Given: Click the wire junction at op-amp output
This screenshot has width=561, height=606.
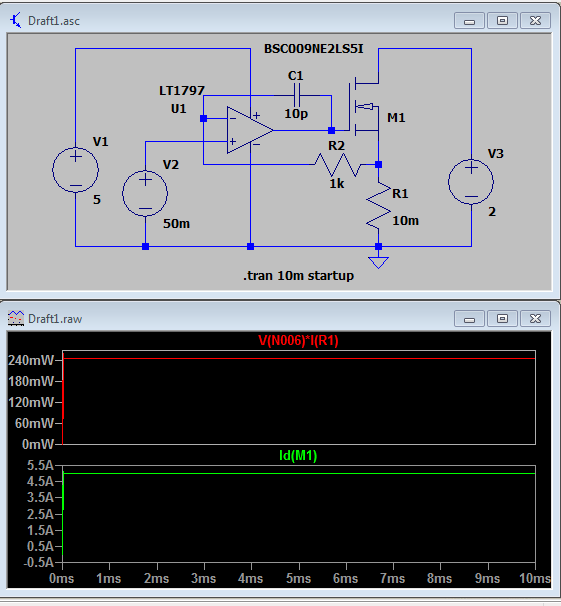Looking at the screenshot, I should coord(331,131).
